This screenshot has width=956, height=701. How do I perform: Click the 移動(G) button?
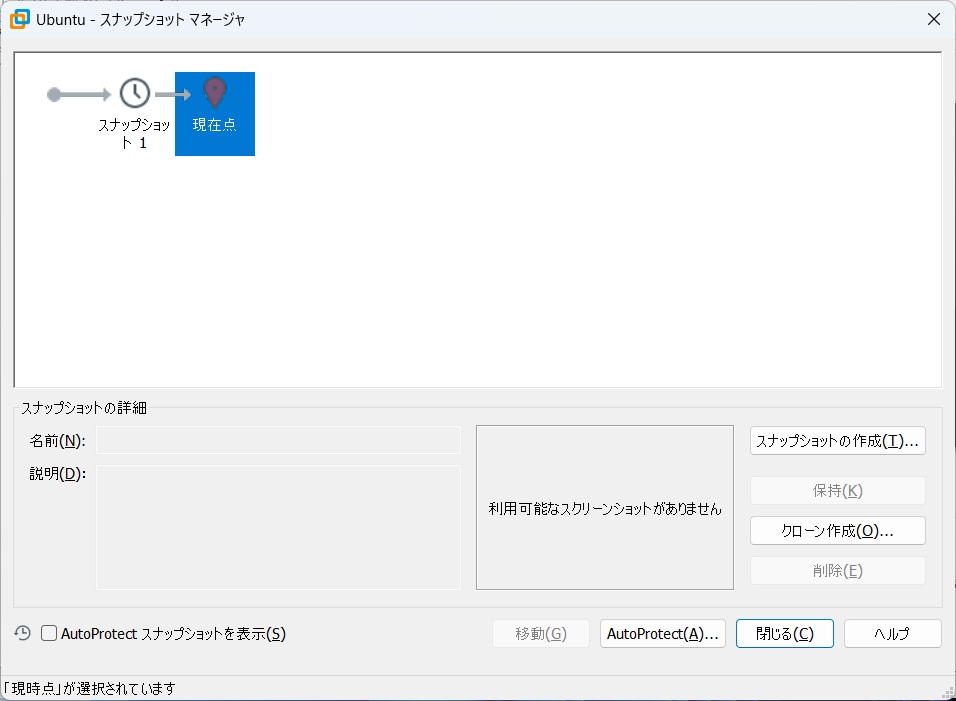pos(541,634)
